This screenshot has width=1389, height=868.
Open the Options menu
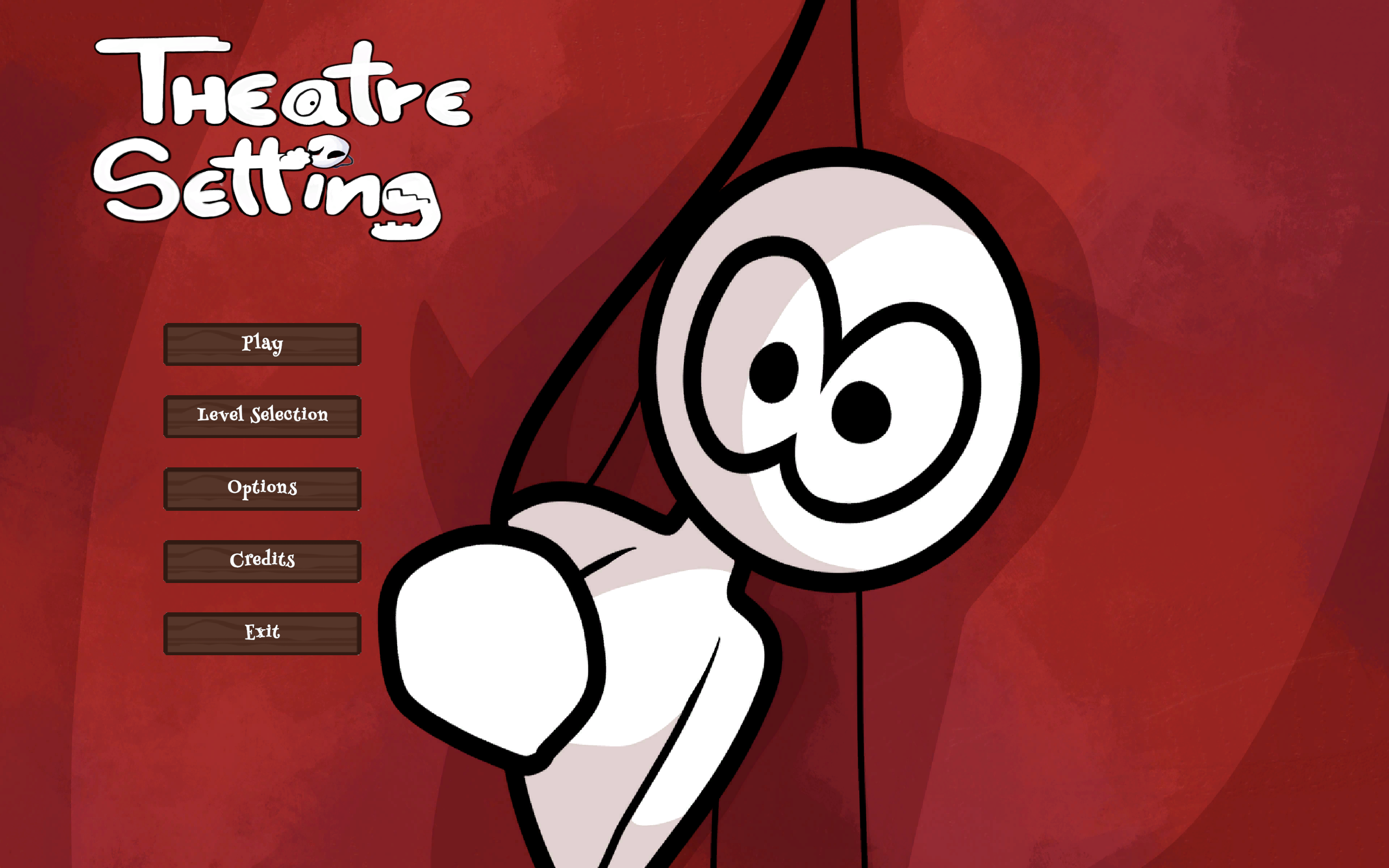pos(262,489)
